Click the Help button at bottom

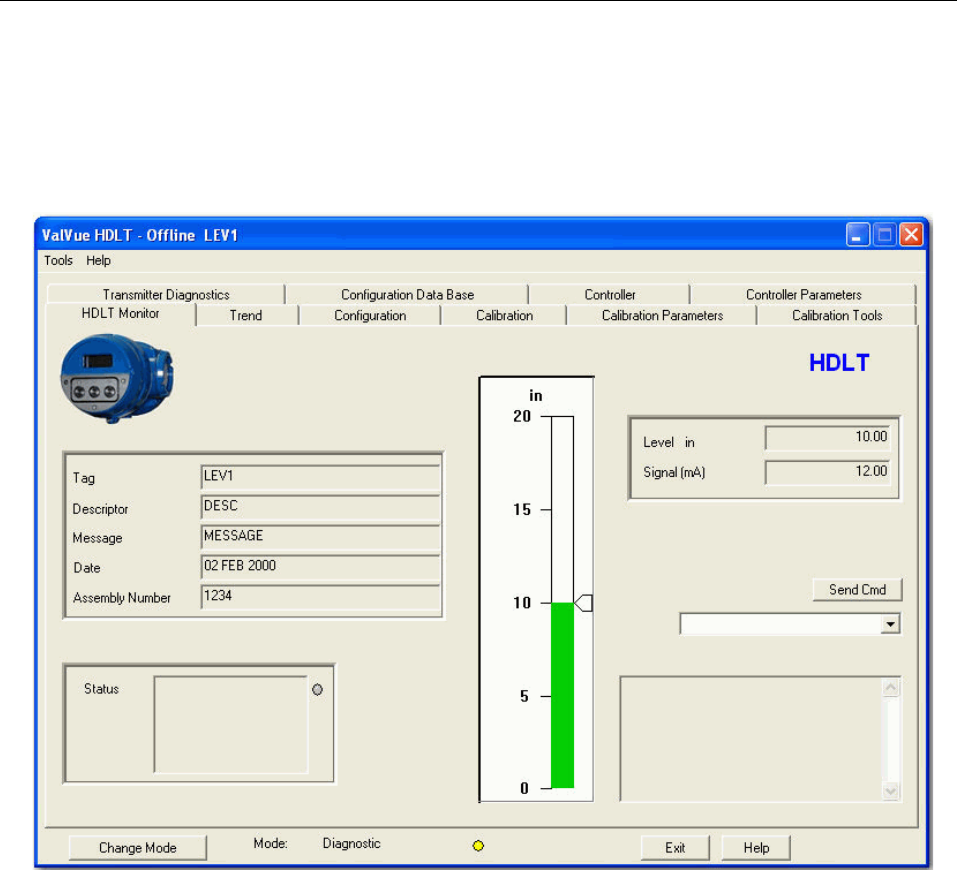(756, 847)
